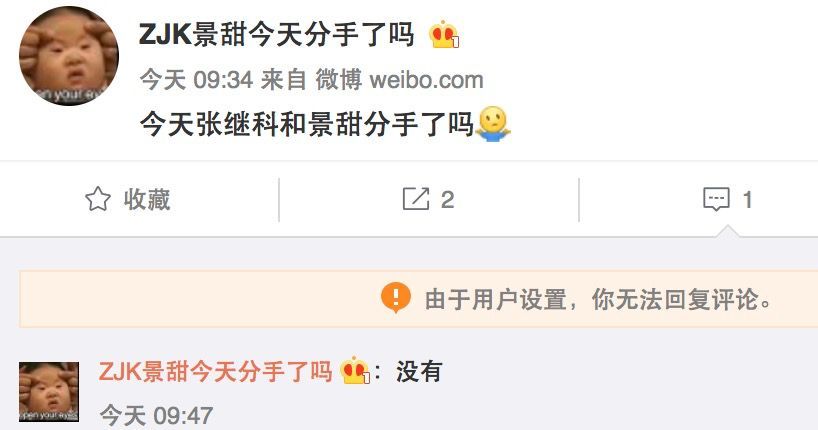Open the commenter's small avatar
Screen dimensions: 818x430
click(49, 392)
